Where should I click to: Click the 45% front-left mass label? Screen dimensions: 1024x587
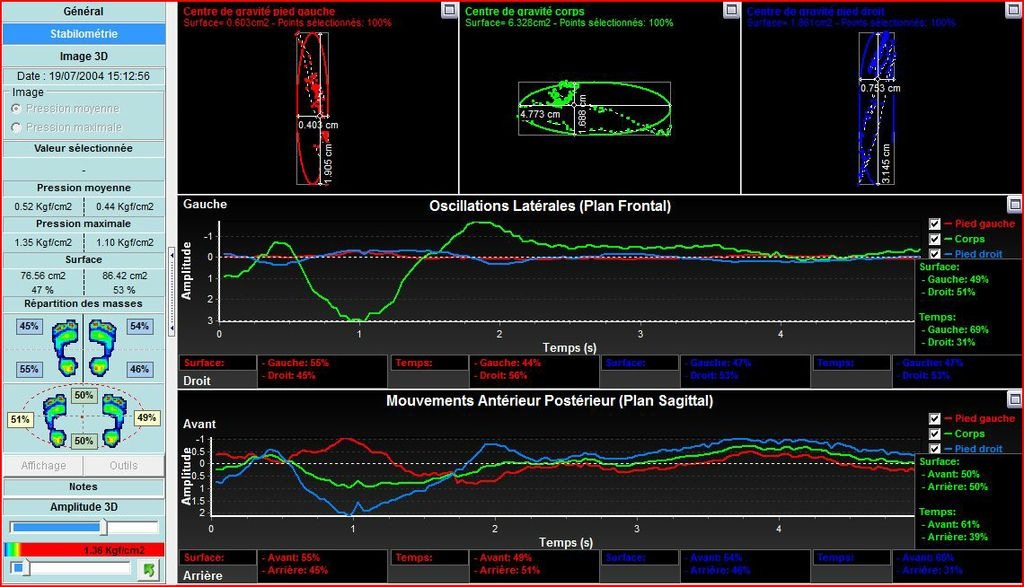click(29, 326)
